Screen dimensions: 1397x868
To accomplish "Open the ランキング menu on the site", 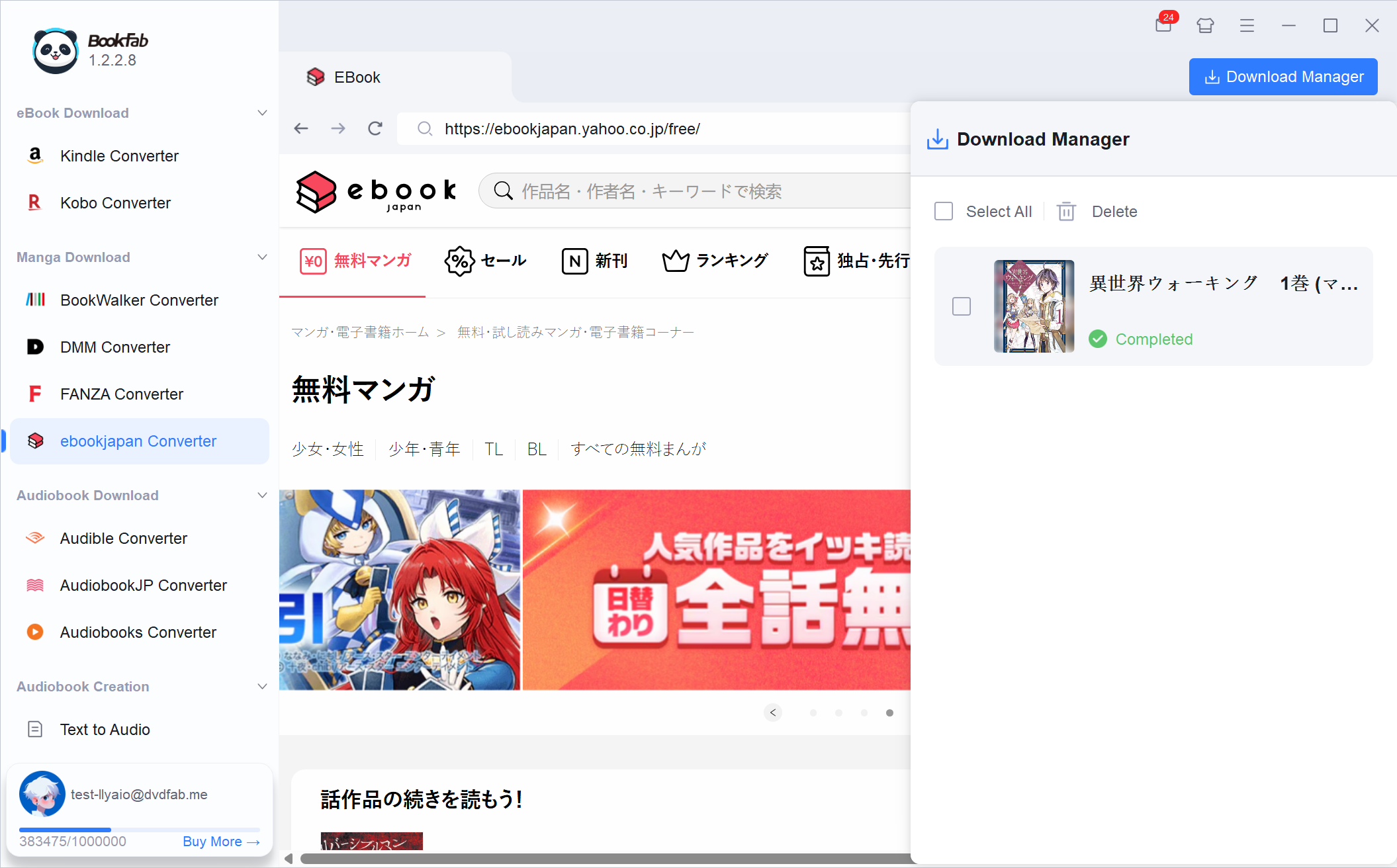I will 715,261.
